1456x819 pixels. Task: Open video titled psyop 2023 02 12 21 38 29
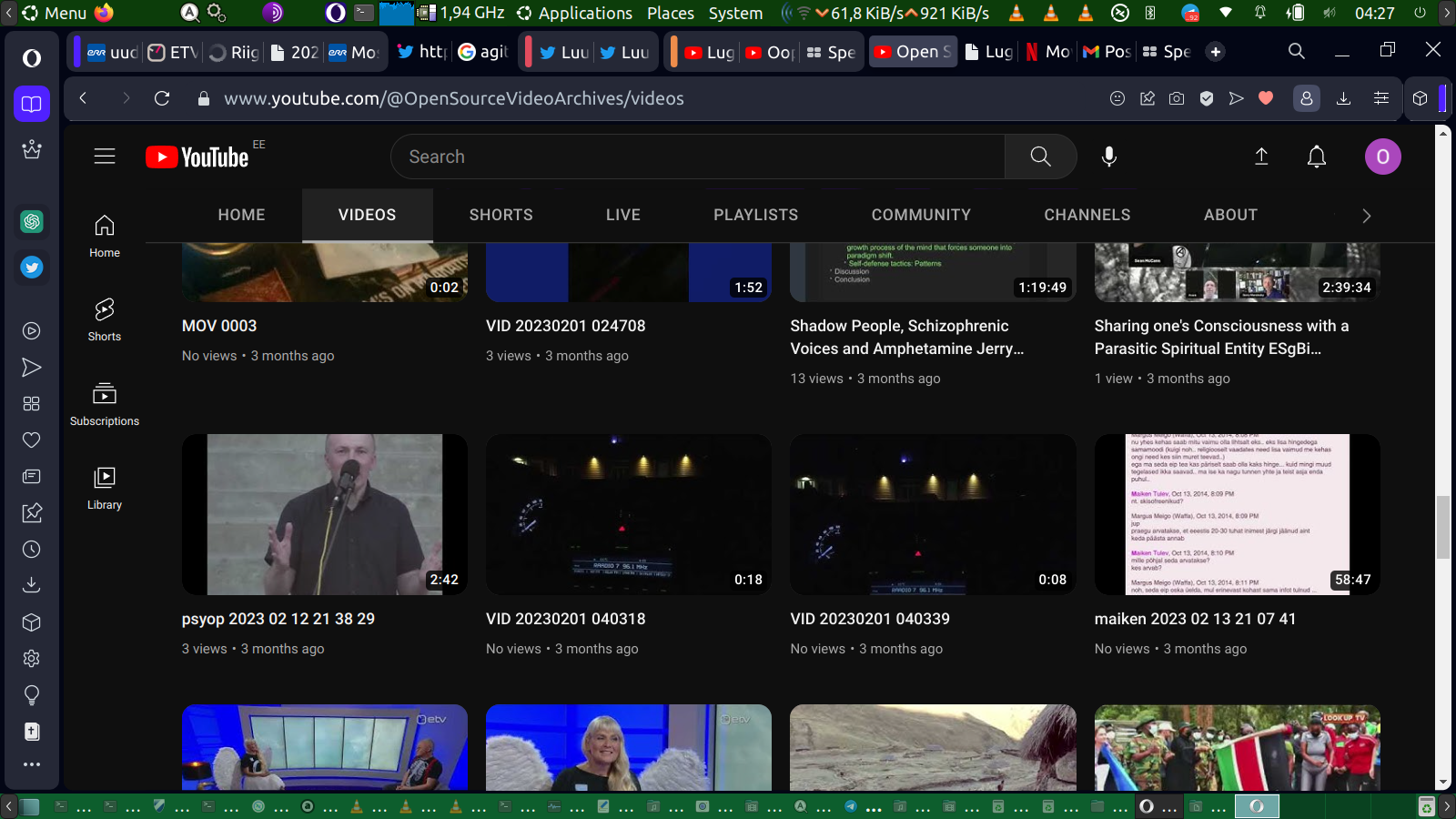[278, 619]
